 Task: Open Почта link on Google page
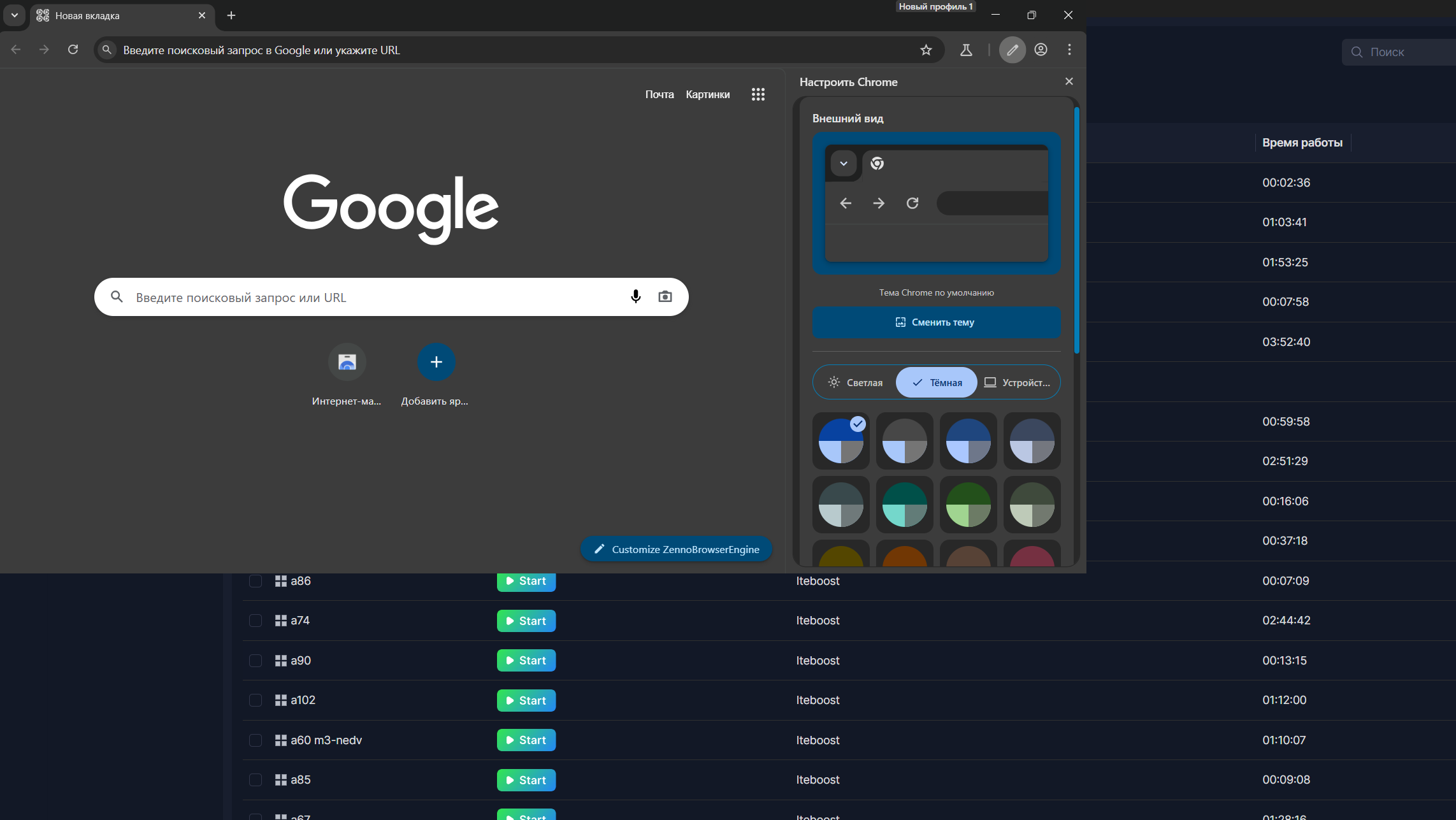coord(660,94)
